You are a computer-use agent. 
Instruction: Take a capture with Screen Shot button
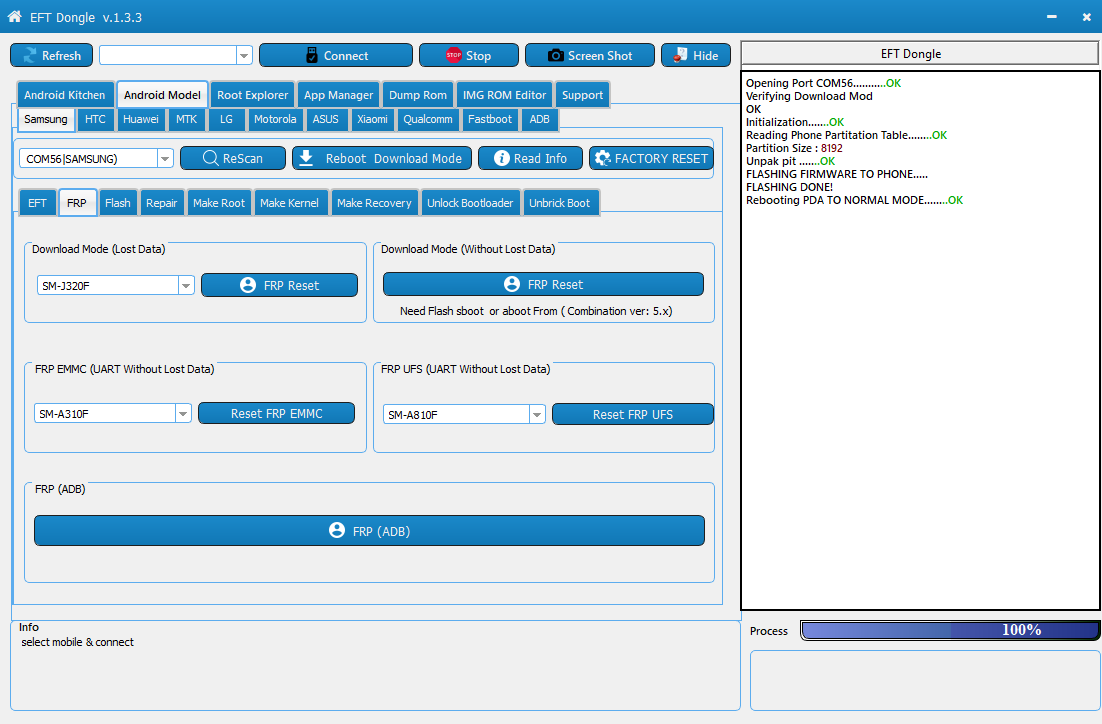590,56
